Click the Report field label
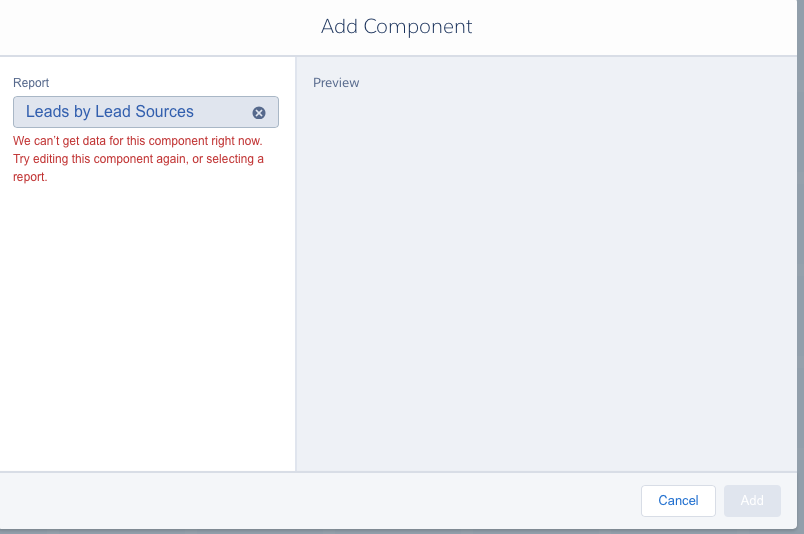The width and height of the screenshot is (804, 534). point(31,83)
